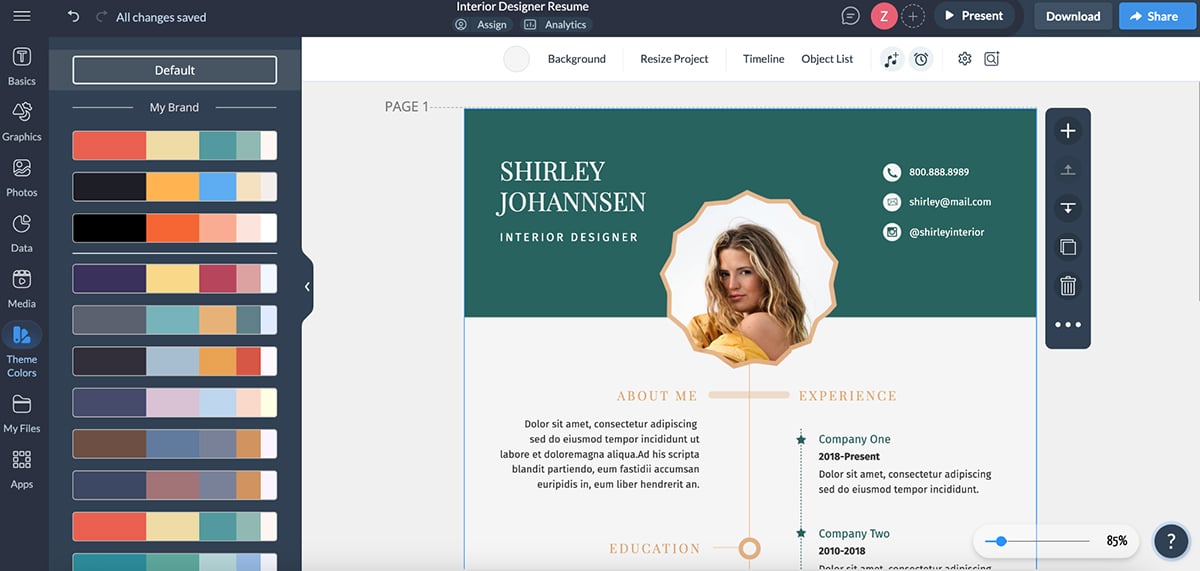Open the Photos sidebar panel
The height and width of the screenshot is (571, 1200).
coord(21,177)
